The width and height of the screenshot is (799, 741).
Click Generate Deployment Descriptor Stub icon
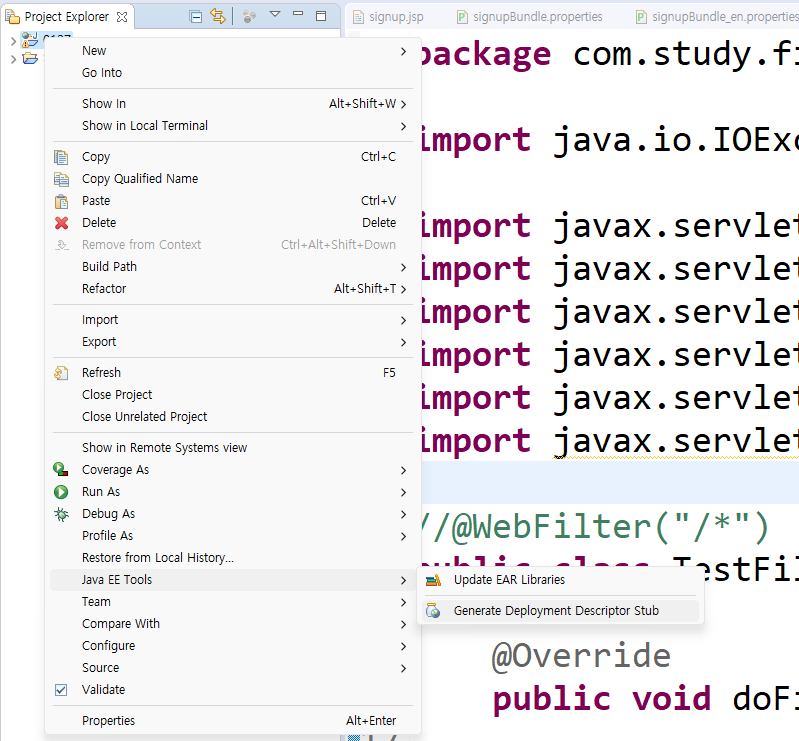pyautogui.click(x=433, y=611)
